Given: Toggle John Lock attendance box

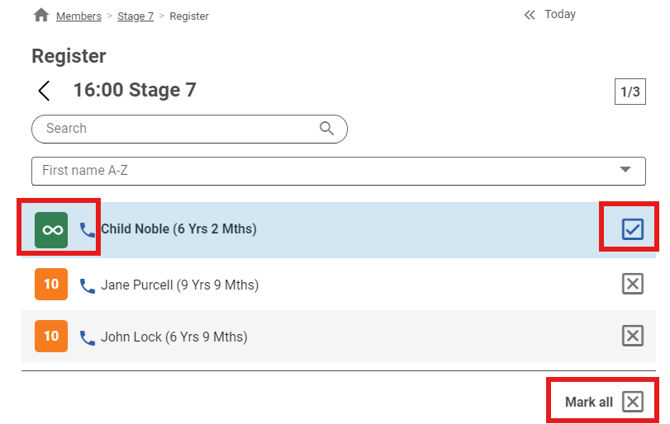Looking at the screenshot, I should 632,336.
